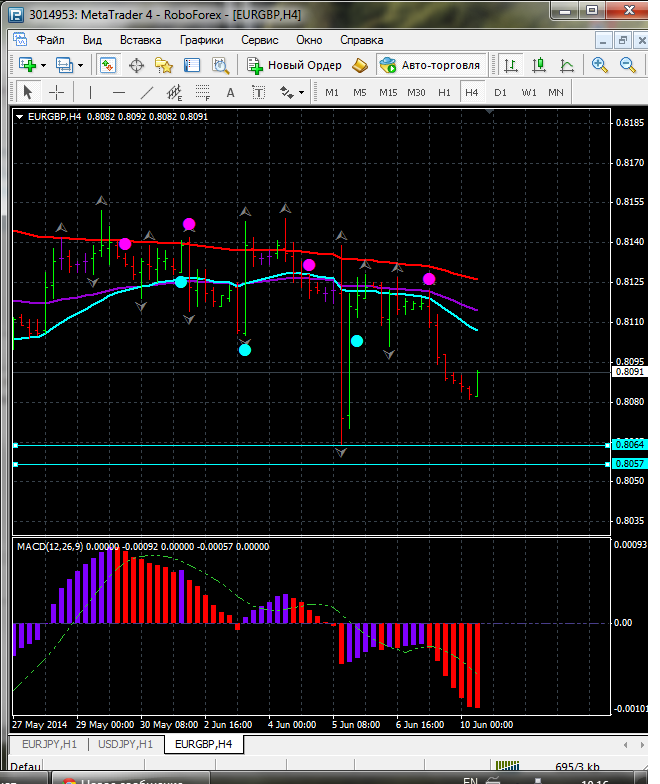The height and width of the screenshot is (784, 660).
Task: Switch chart to candlesticks mode
Action: click(x=539, y=65)
